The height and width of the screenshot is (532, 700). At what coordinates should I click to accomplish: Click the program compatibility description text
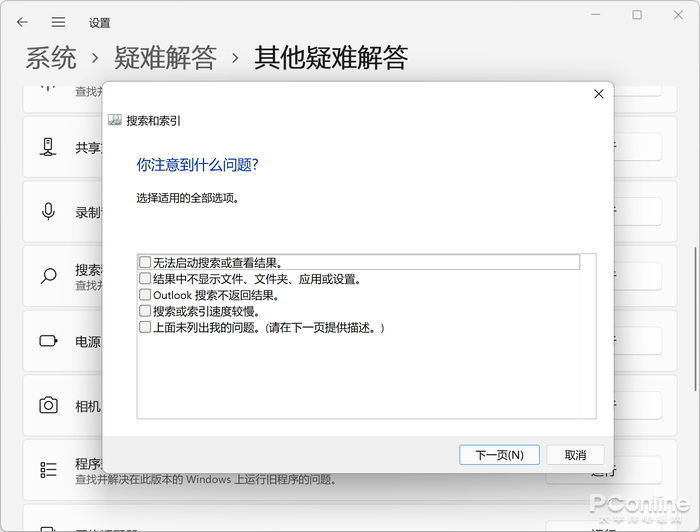[x=206, y=480]
